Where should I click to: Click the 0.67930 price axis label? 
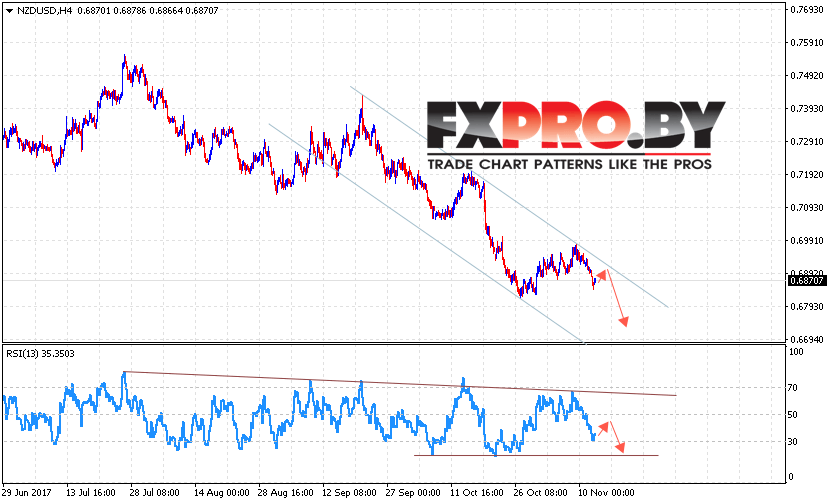[807, 306]
